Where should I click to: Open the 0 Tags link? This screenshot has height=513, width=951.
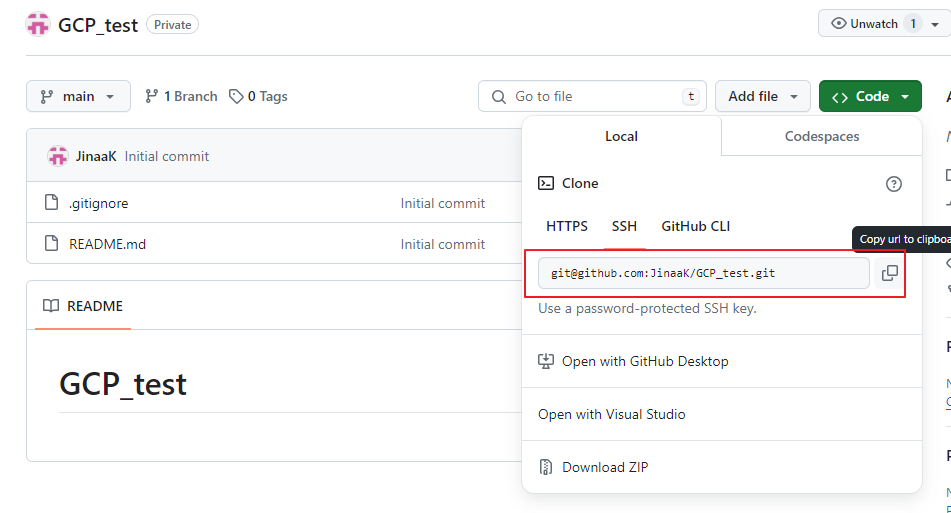coord(258,96)
